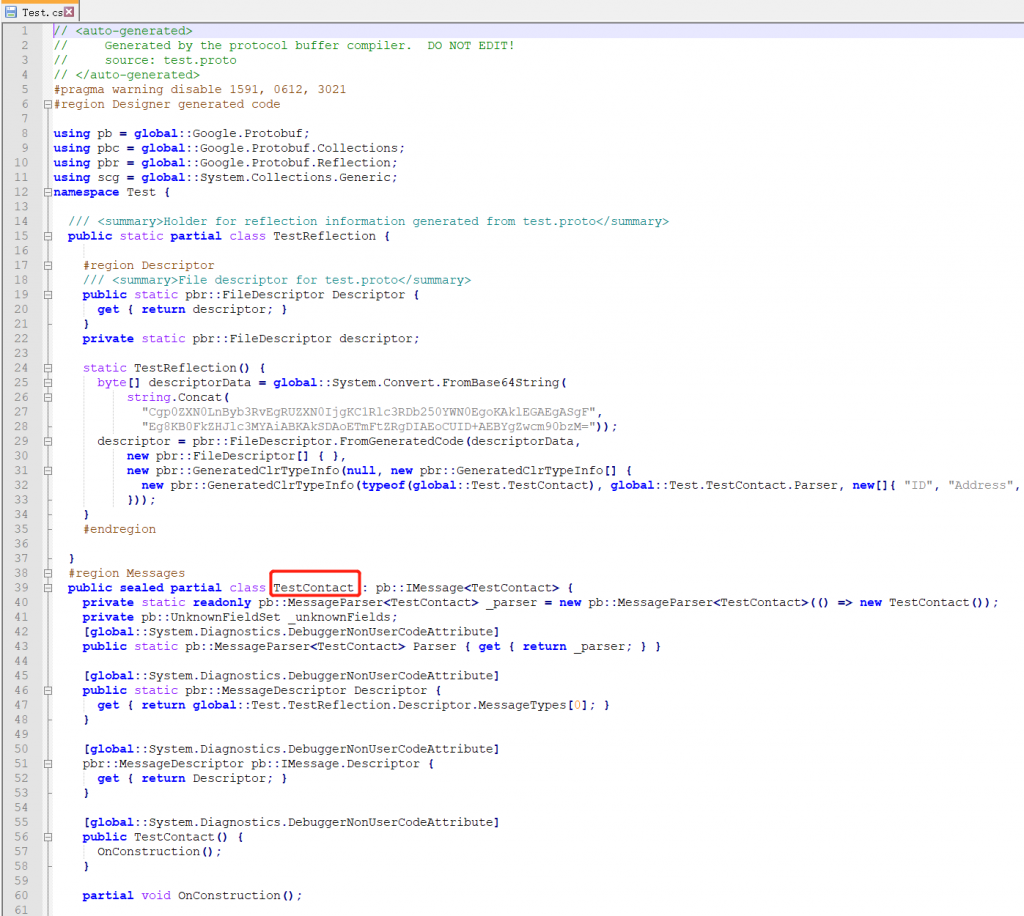Screen dimensions: 1024x916
Task: Collapse string.Concat fold marker on line 26
Action: 48,398
